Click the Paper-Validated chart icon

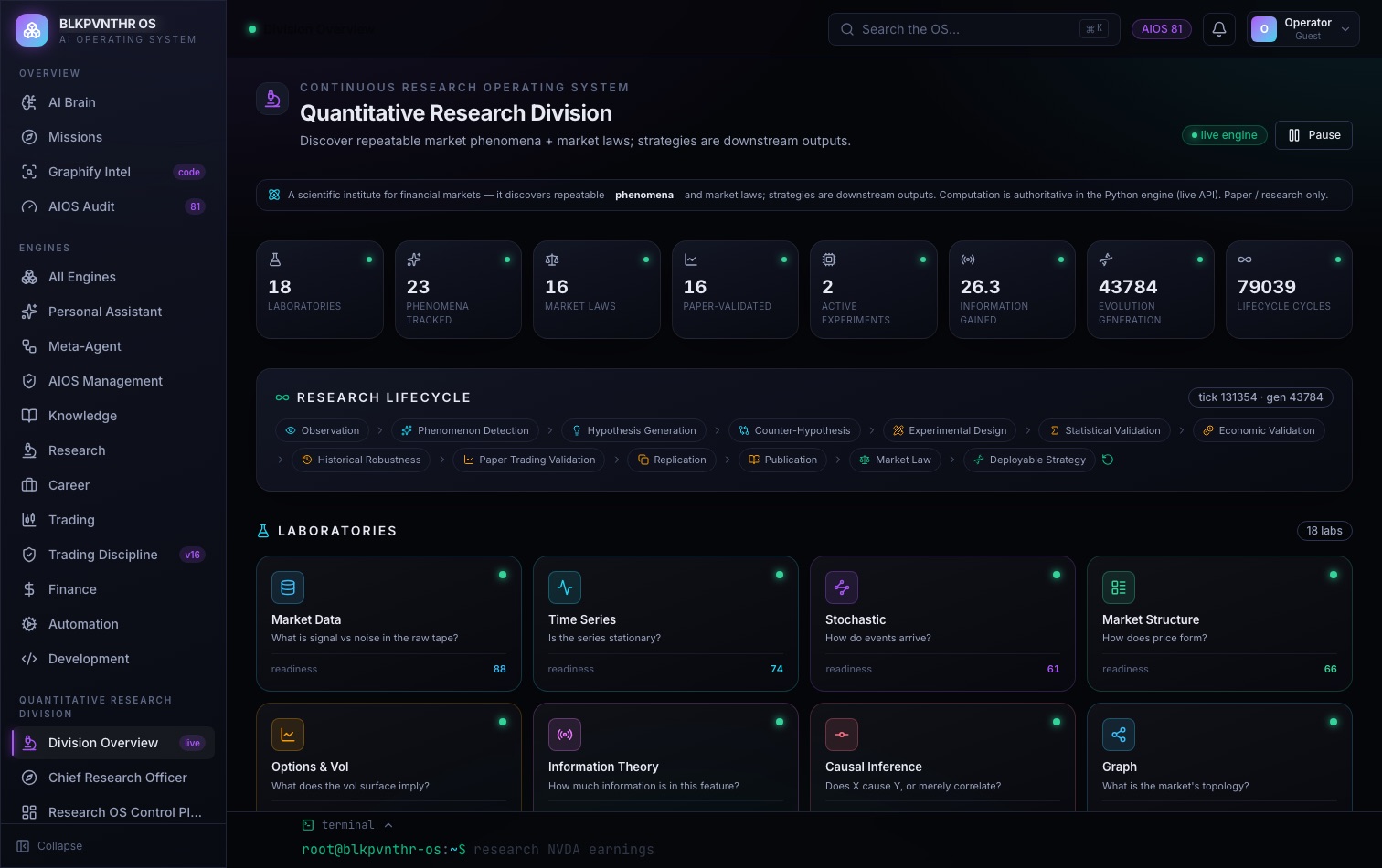click(x=691, y=259)
